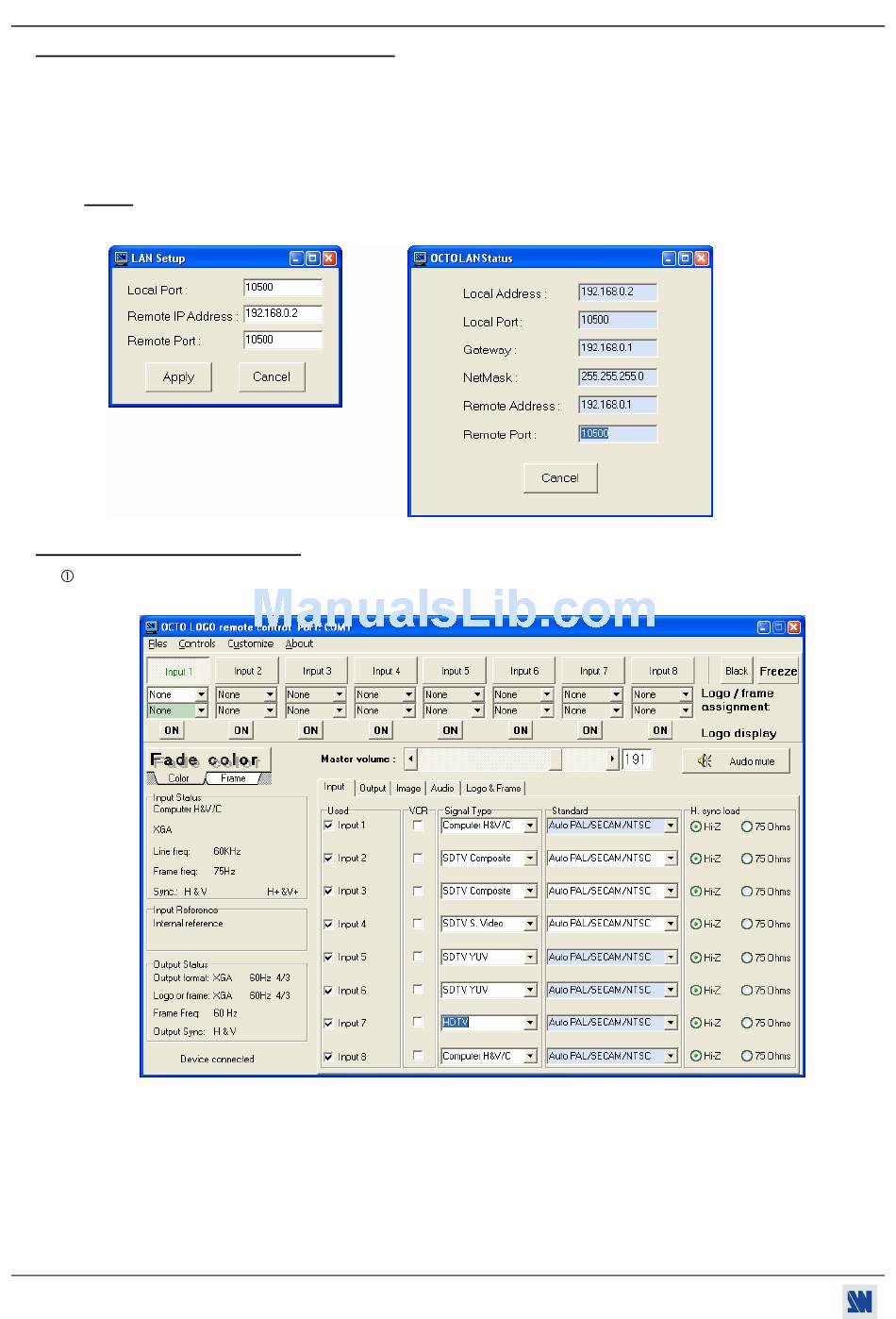Click the Black button
The image size is (896, 1319).
737,671
